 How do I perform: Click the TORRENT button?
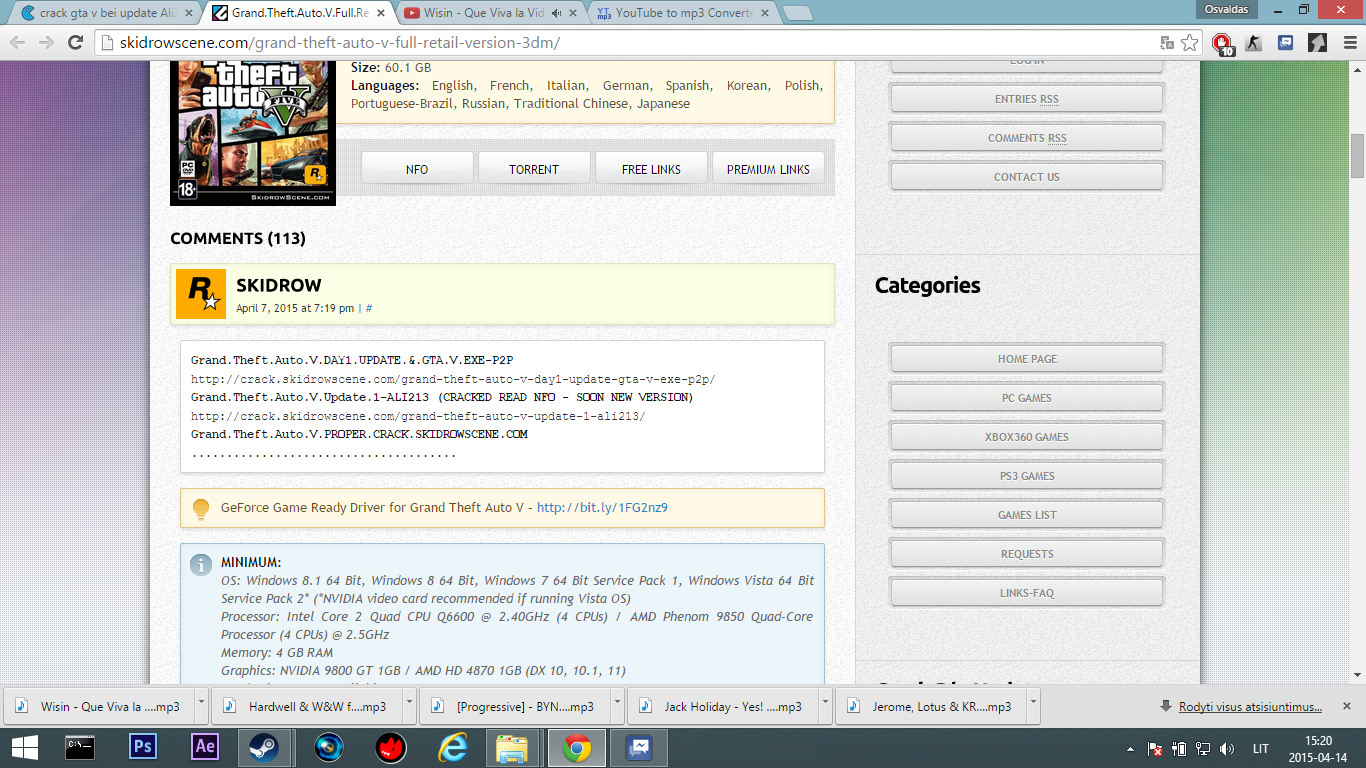pos(534,169)
